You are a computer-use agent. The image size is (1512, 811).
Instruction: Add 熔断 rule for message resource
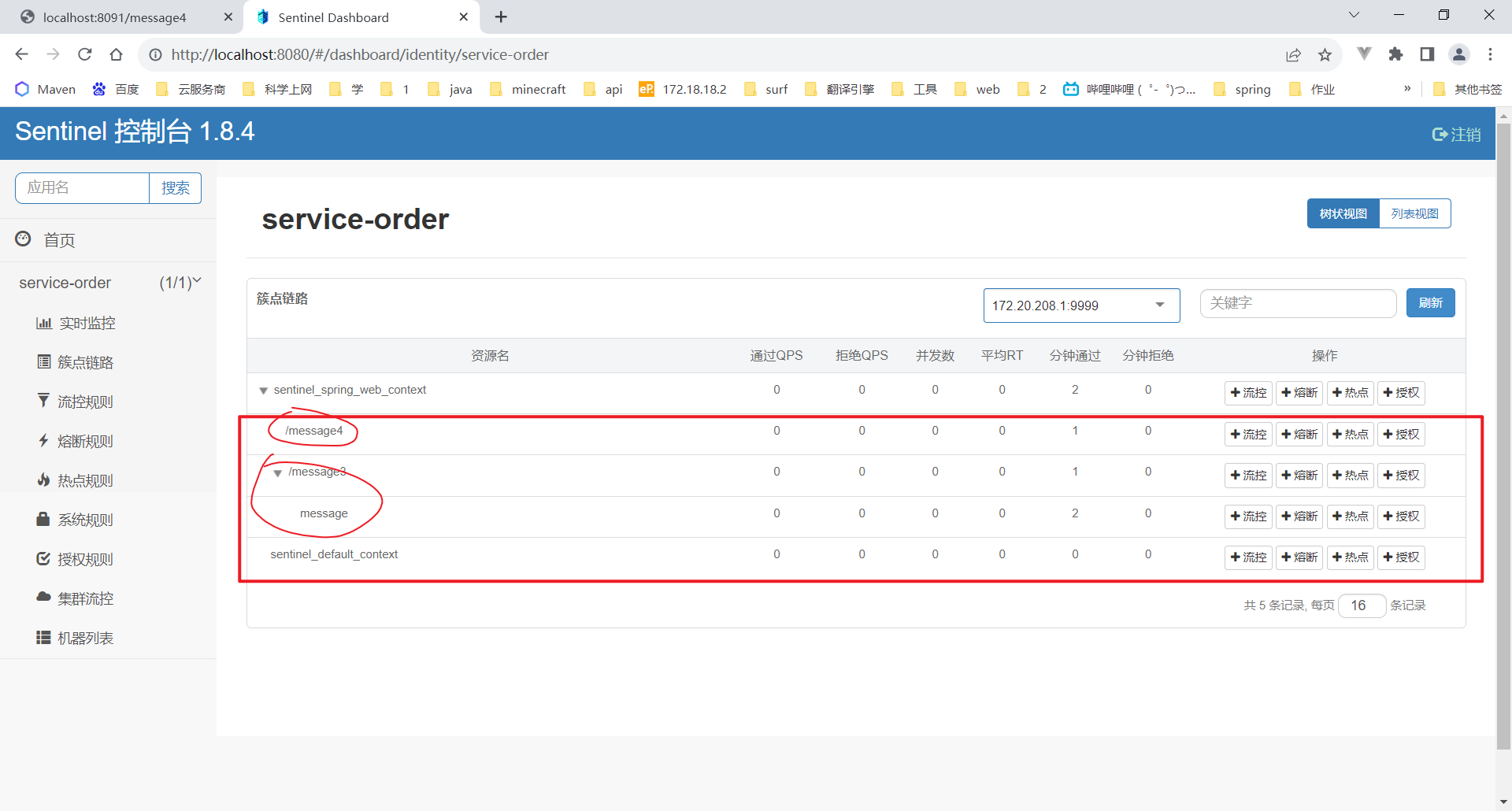tap(1299, 517)
